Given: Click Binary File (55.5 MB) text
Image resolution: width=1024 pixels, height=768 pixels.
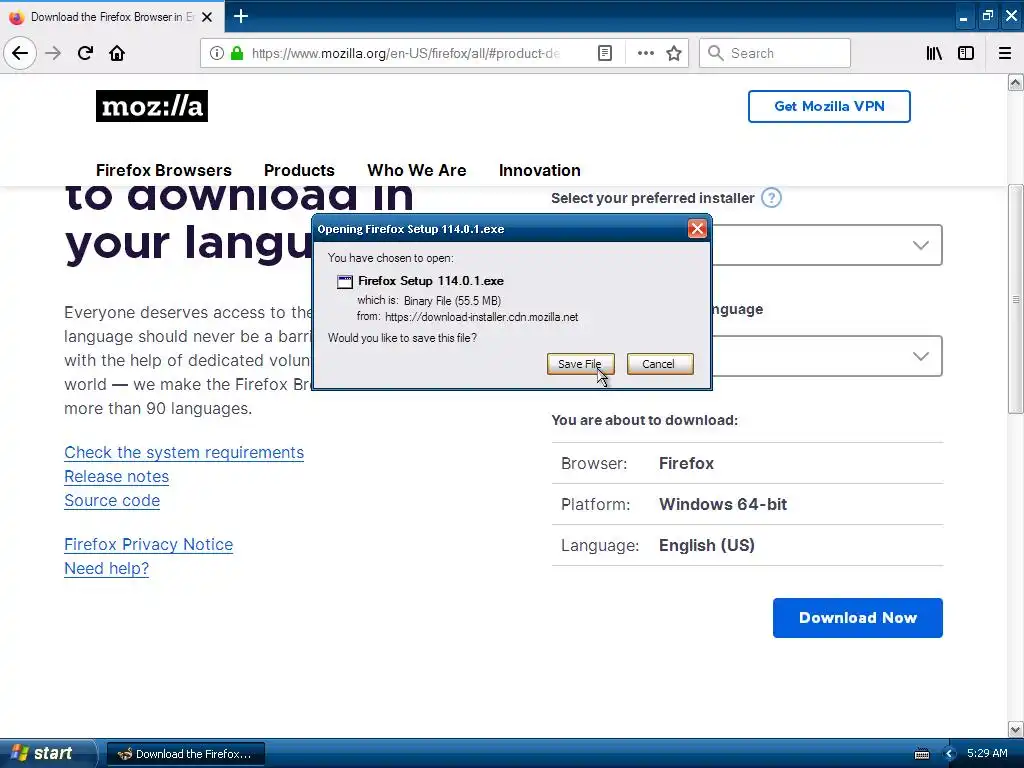Looking at the screenshot, I should [x=452, y=301].
